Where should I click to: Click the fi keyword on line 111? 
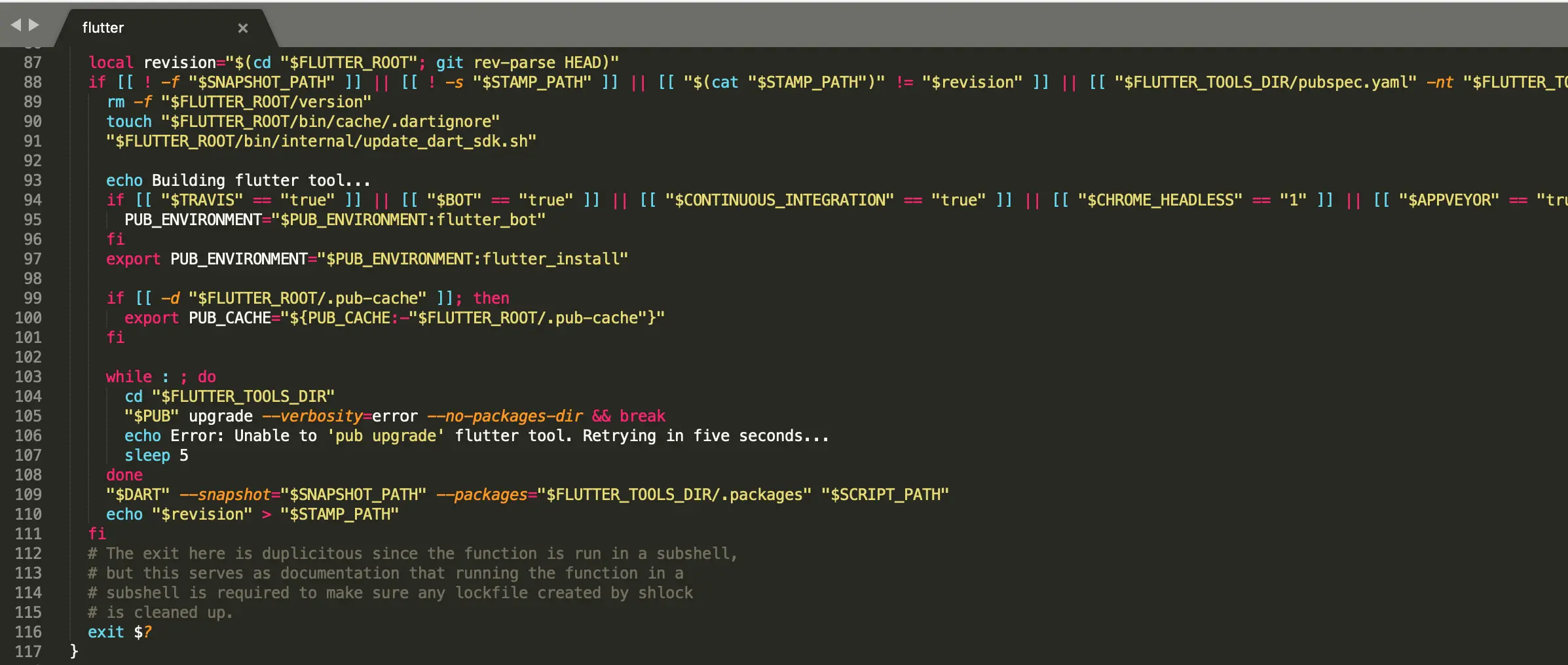click(x=97, y=533)
